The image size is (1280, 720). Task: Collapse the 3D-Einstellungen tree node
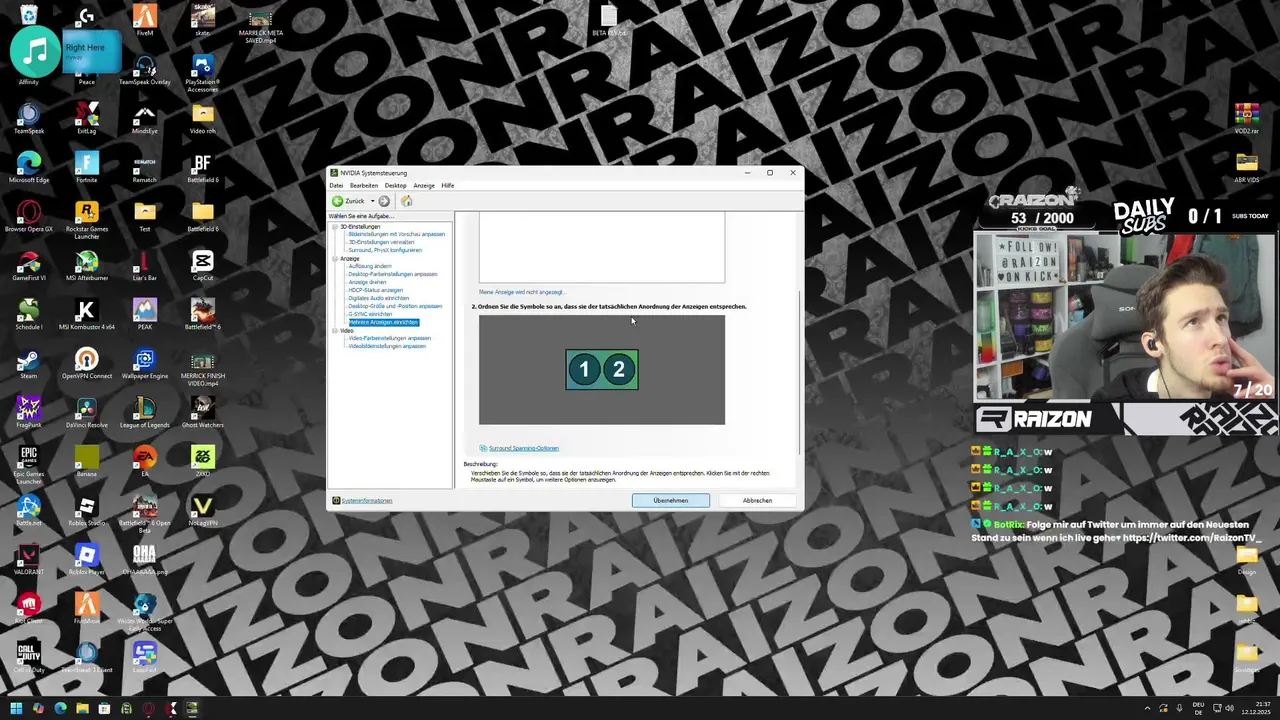click(x=335, y=227)
